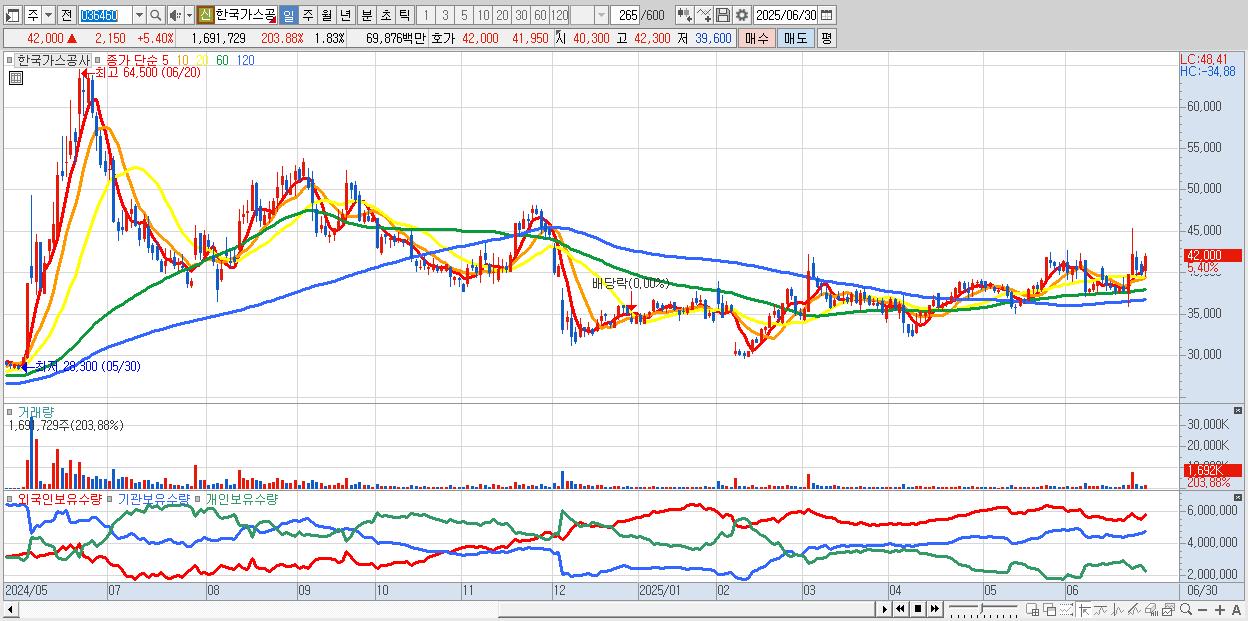
Task: Click the 매수 buy button
Action: (757, 38)
